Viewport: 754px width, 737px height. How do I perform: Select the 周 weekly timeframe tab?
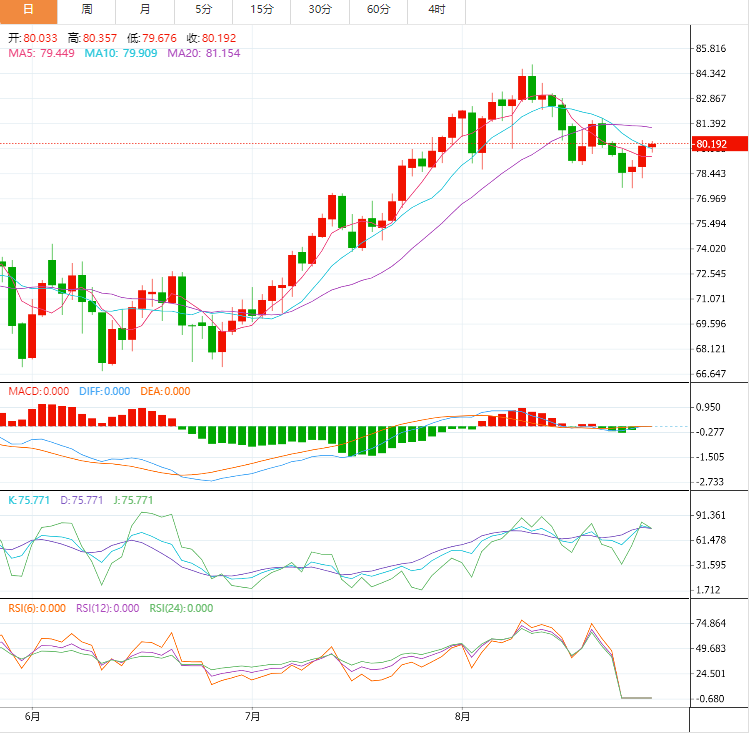(x=87, y=10)
